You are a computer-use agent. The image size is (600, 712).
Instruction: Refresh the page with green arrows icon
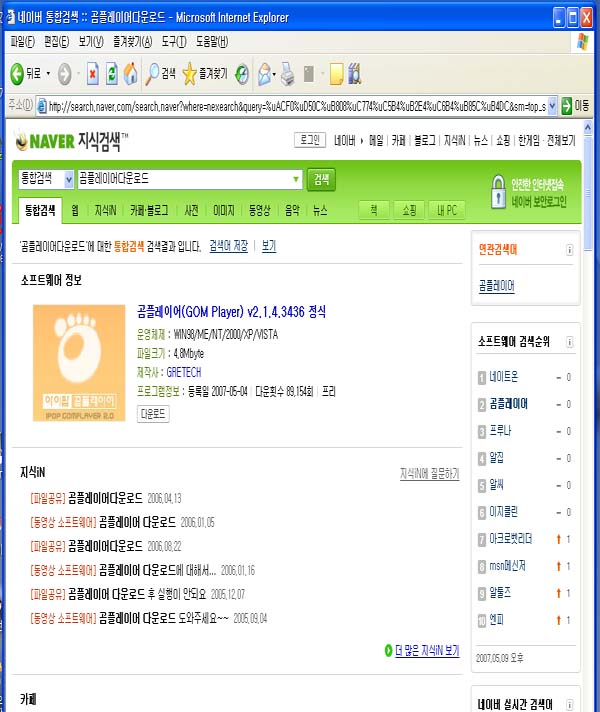[111, 74]
